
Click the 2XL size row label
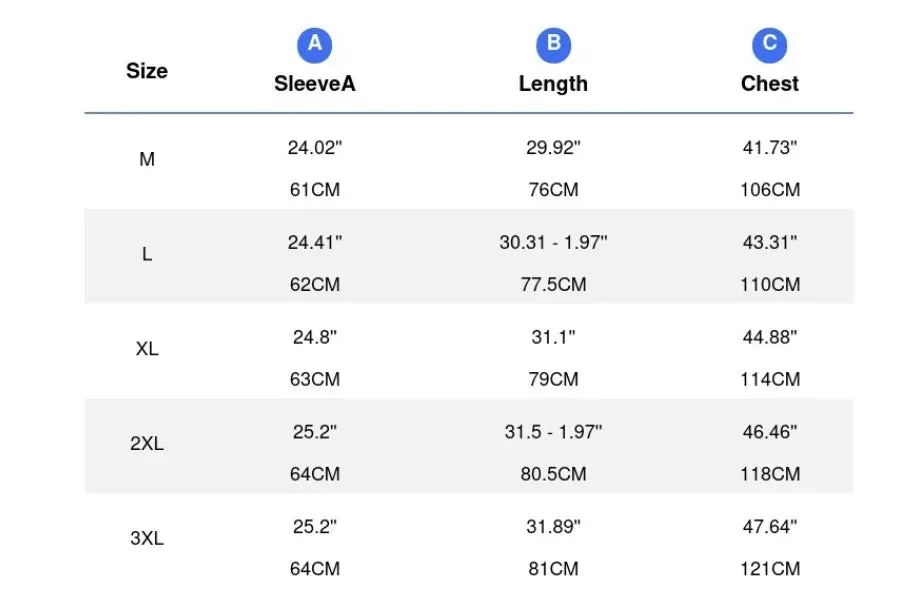[147, 443]
